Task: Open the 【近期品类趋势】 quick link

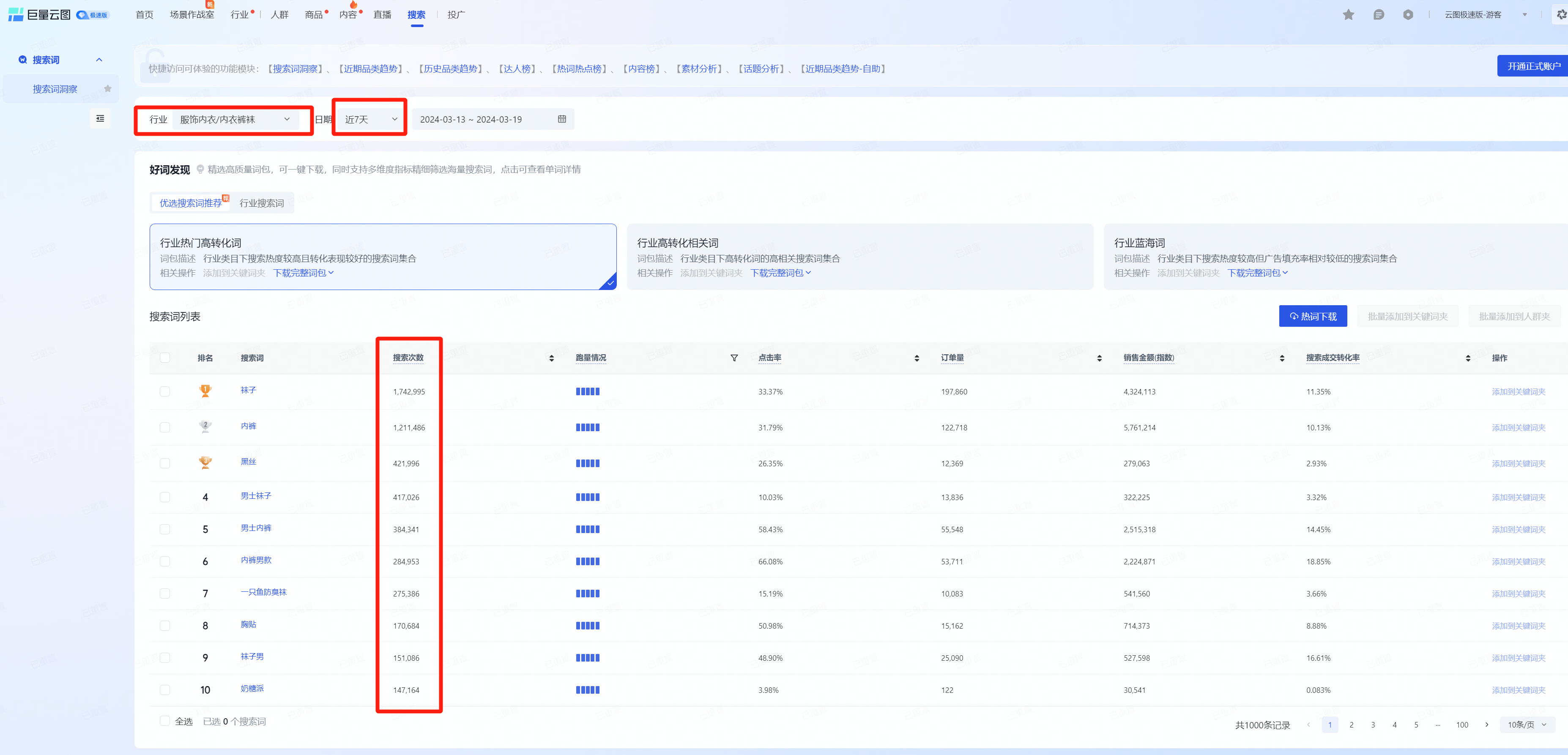Action: (370, 69)
